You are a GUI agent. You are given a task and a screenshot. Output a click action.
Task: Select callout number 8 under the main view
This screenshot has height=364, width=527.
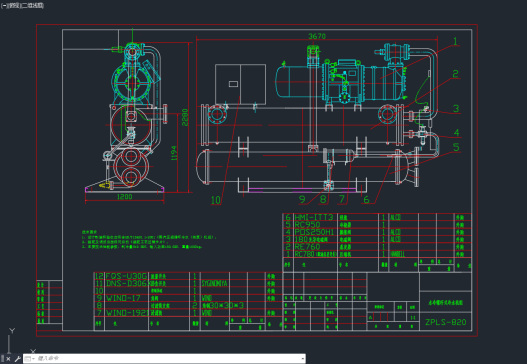323,199
